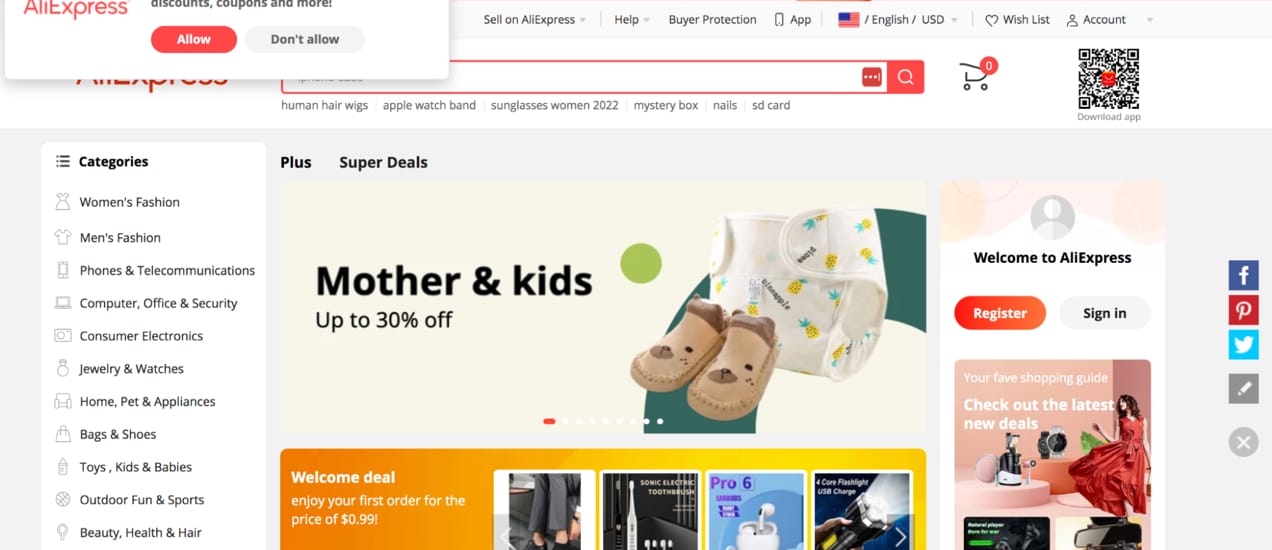Expand the Help dropdown menu

pyautogui.click(x=632, y=20)
